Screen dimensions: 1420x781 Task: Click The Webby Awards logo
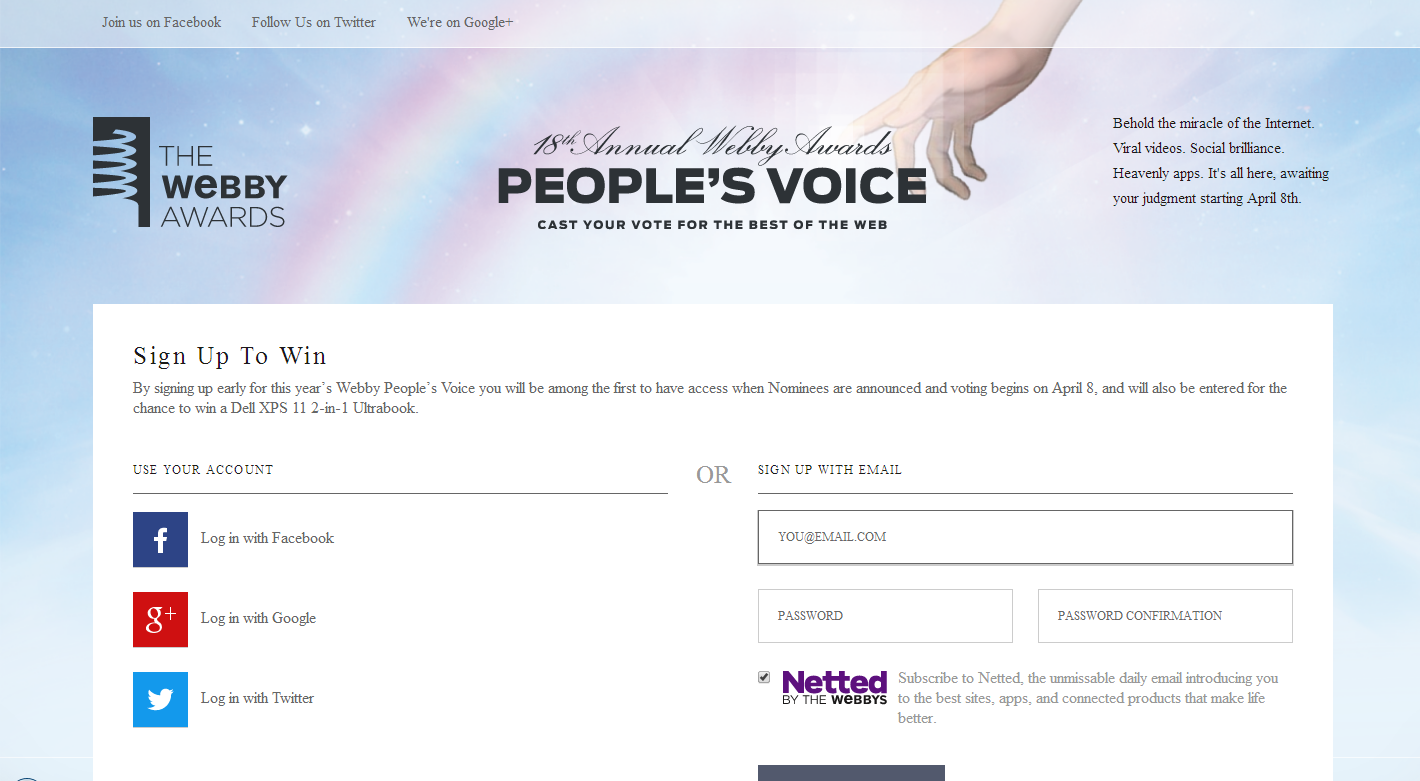pos(190,172)
